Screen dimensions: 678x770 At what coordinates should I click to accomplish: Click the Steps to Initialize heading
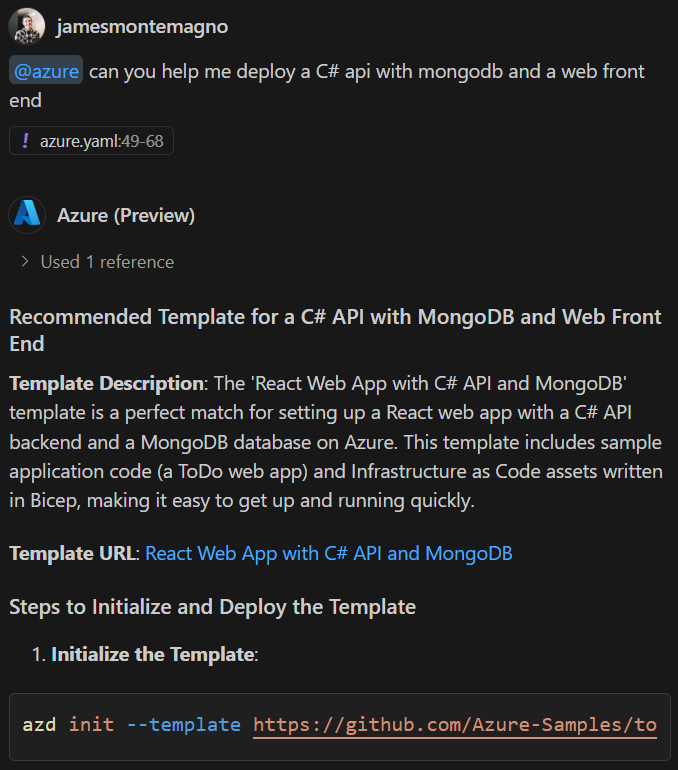click(212, 606)
